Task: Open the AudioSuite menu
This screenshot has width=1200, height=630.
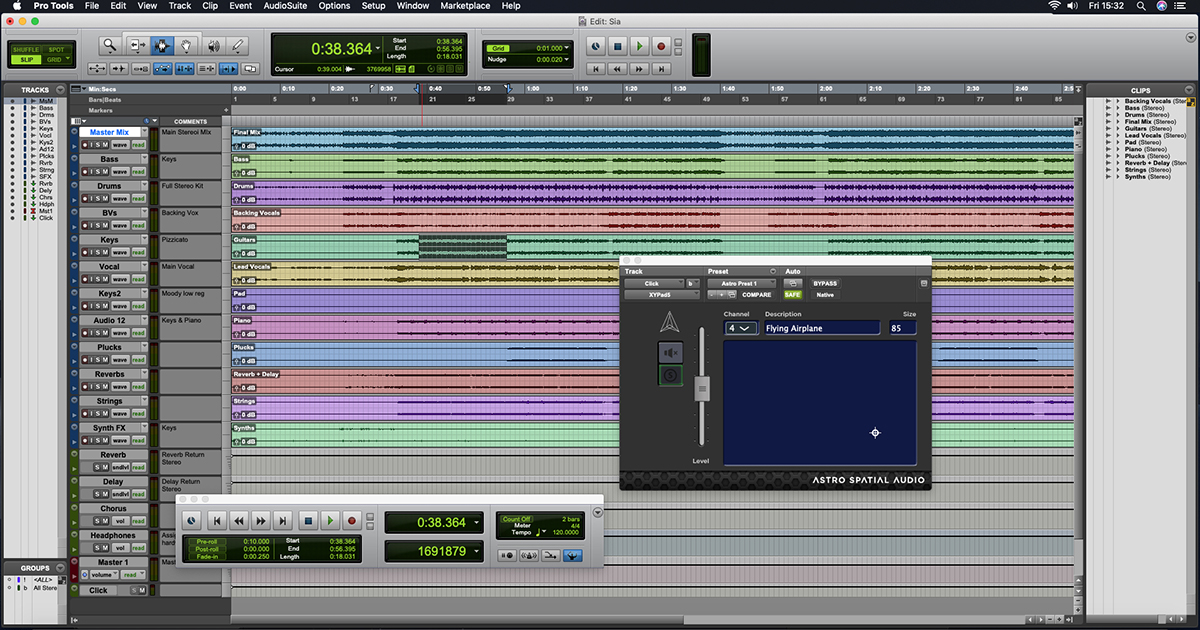Action: pos(285,6)
